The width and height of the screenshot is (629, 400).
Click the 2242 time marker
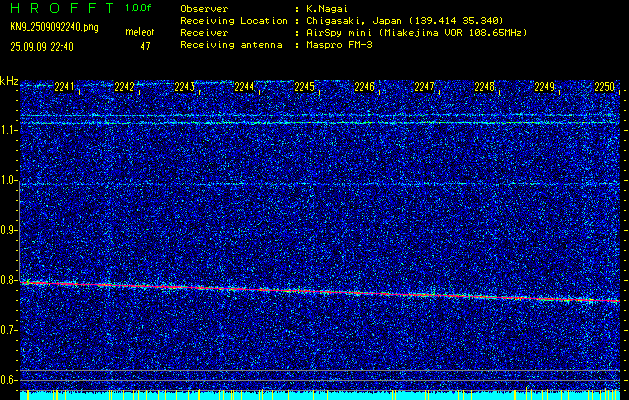point(124,87)
